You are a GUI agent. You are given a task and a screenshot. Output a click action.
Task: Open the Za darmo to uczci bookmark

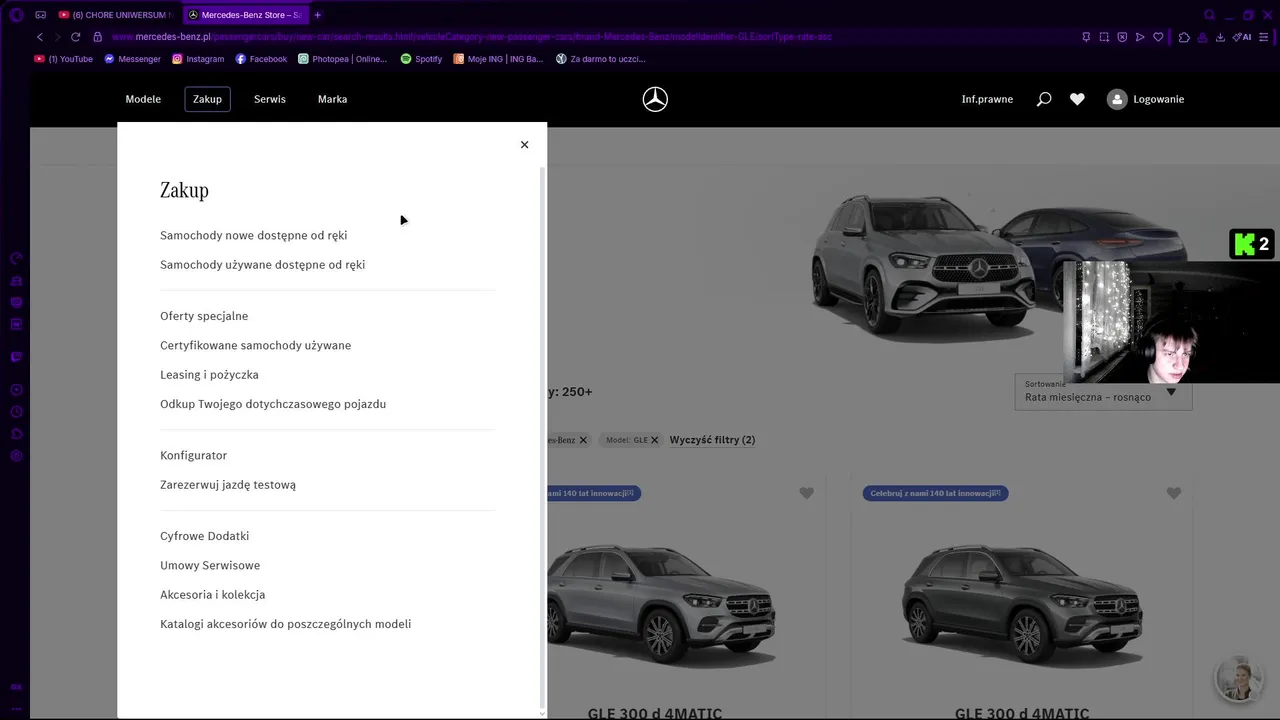[601, 59]
